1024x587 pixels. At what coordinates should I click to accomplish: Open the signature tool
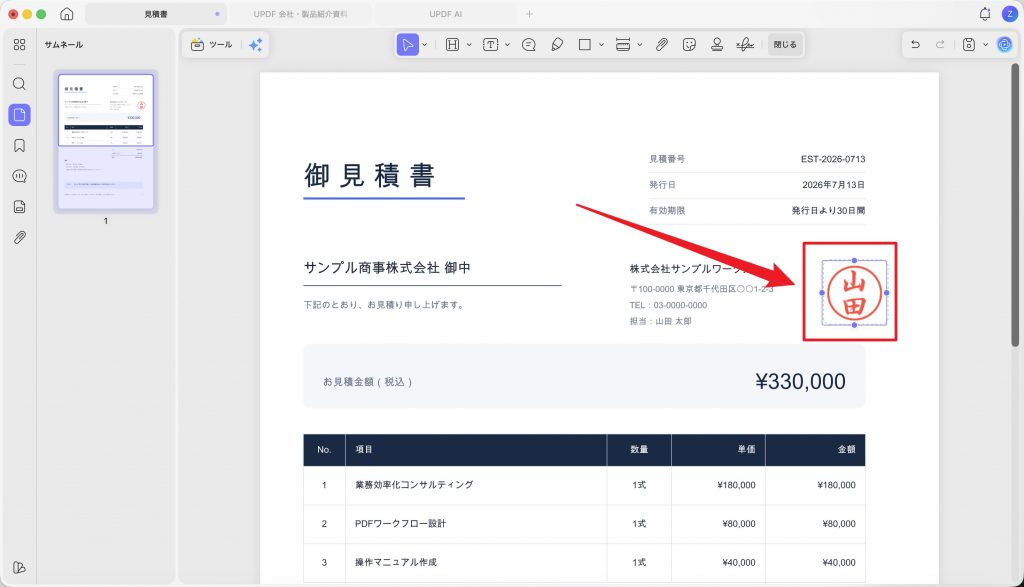[x=744, y=44]
